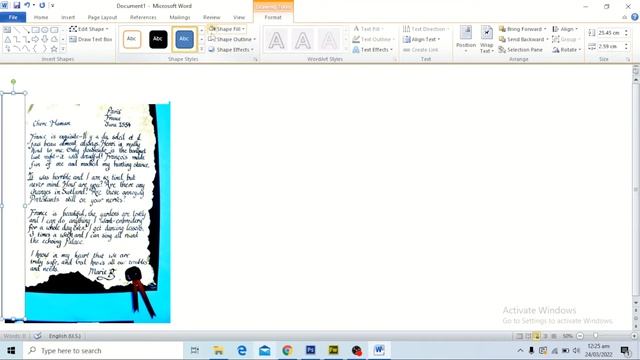Image resolution: width=640 pixels, height=360 pixels.
Task: Apply the black Abc shape style
Action: (158, 39)
